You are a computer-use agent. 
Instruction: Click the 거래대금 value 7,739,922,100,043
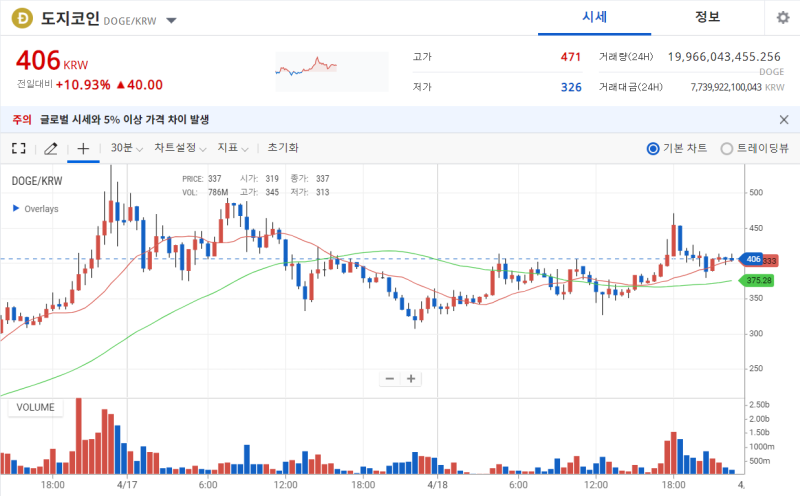coord(726,87)
